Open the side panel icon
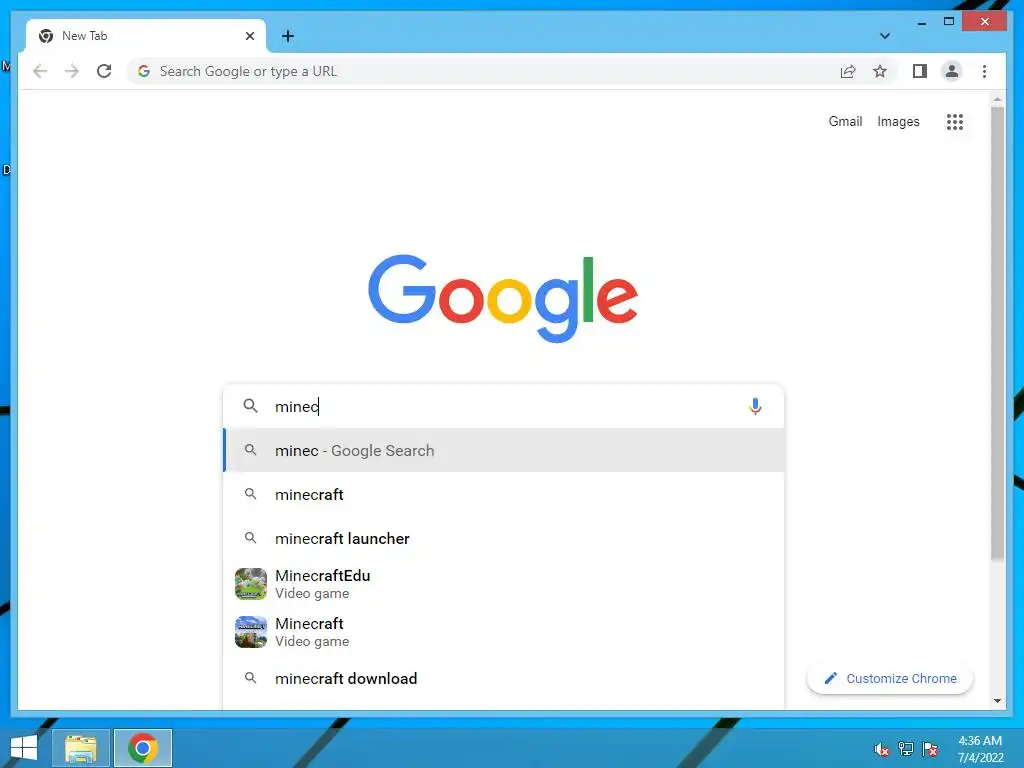The height and width of the screenshot is (768, 1024). point(920,71)
